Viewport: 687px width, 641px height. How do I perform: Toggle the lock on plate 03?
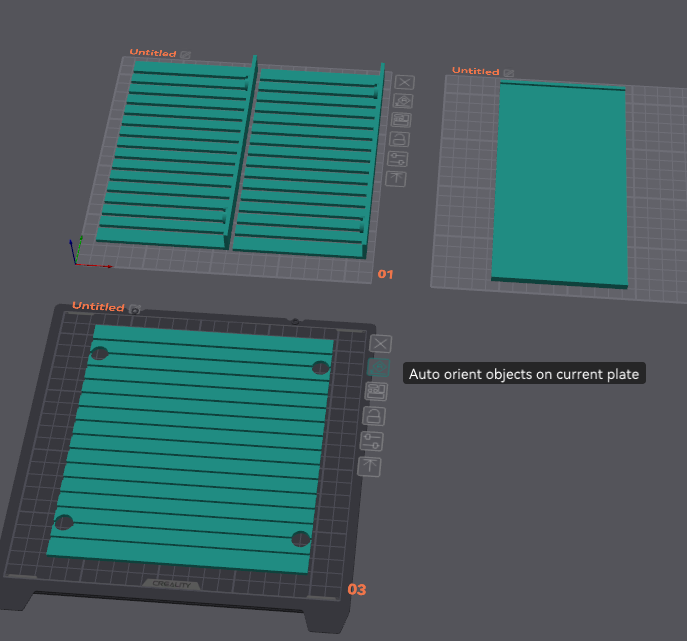coord(374,417)
